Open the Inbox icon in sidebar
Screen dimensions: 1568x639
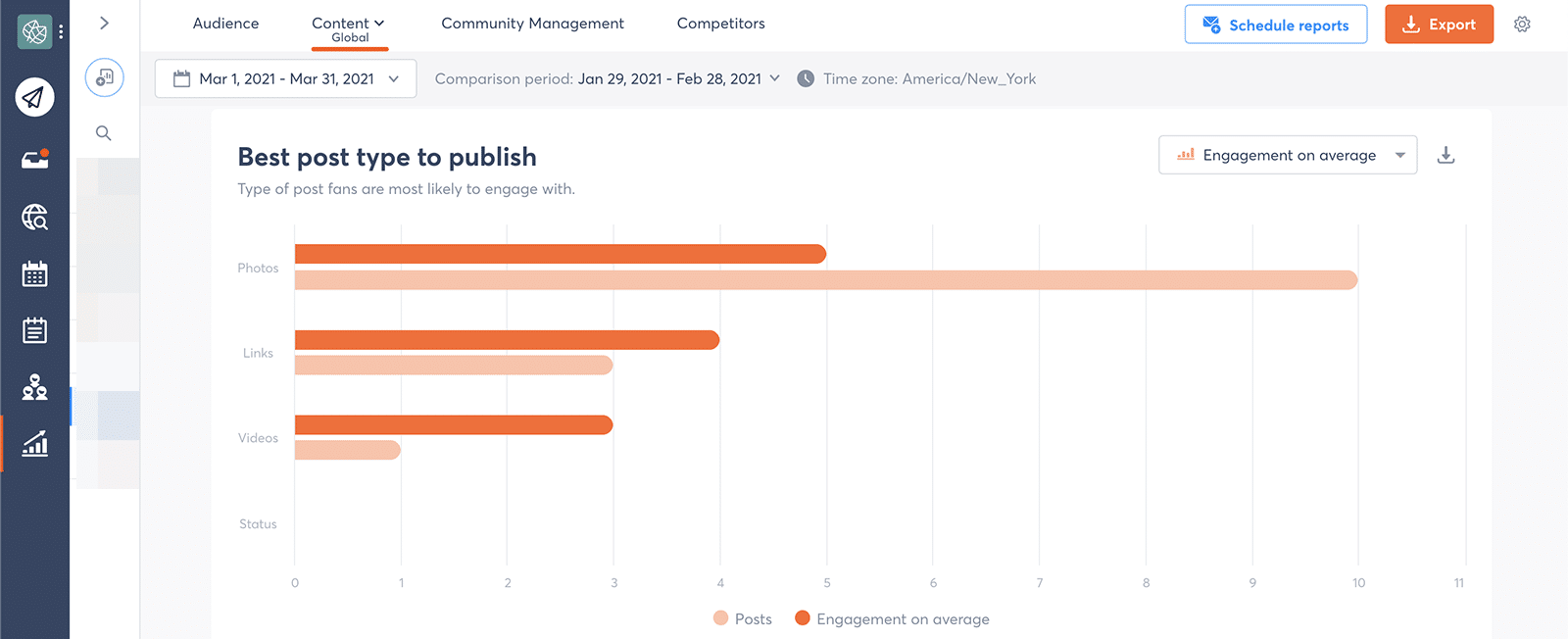tap(35, 159)
